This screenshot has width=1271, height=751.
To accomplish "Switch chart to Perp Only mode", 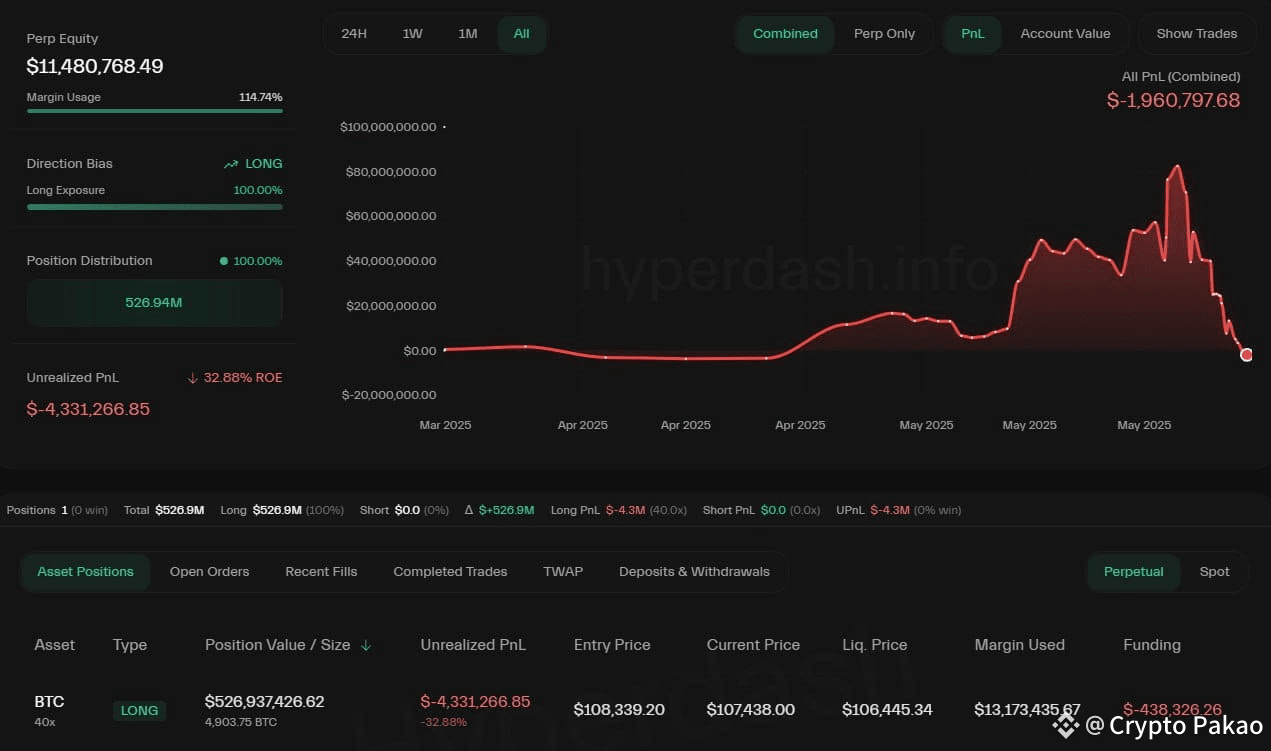I will pos(884,34).
